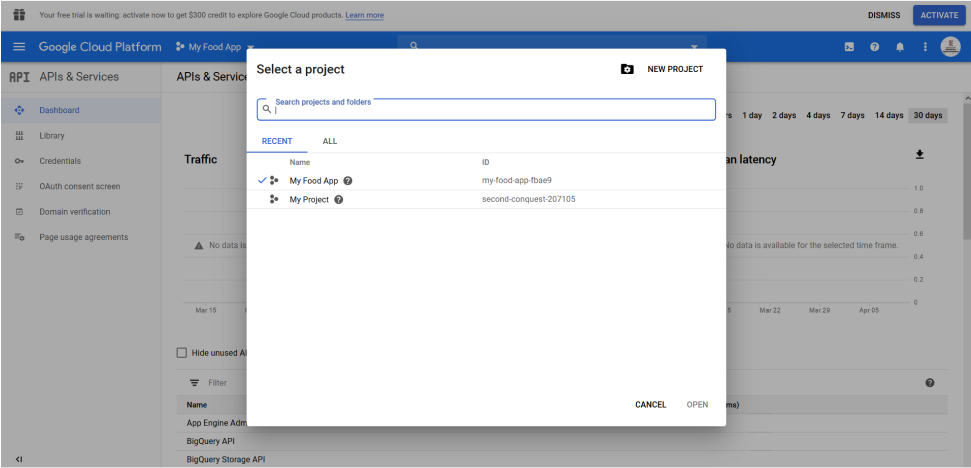Click the search magnifier in dialog

click(x=267, y=109)
